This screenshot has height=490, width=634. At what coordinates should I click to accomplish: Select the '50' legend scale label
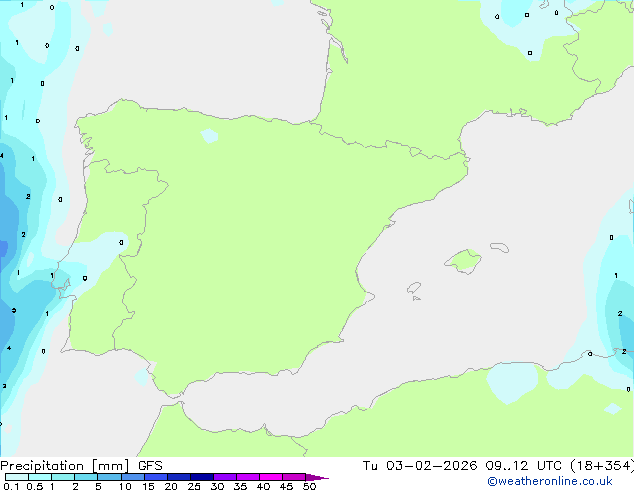[309, 486]
